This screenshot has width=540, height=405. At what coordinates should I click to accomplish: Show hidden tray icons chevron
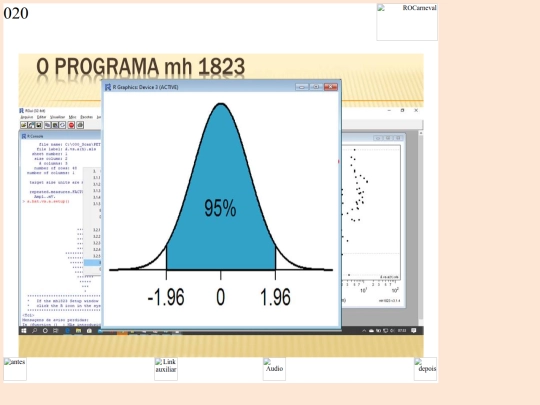coord(364,331)
